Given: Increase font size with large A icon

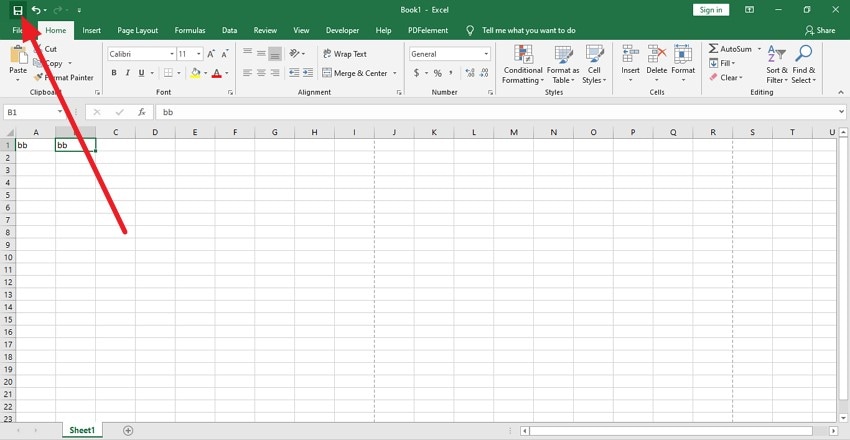Looking at the screenshot, I should point(211,54).
